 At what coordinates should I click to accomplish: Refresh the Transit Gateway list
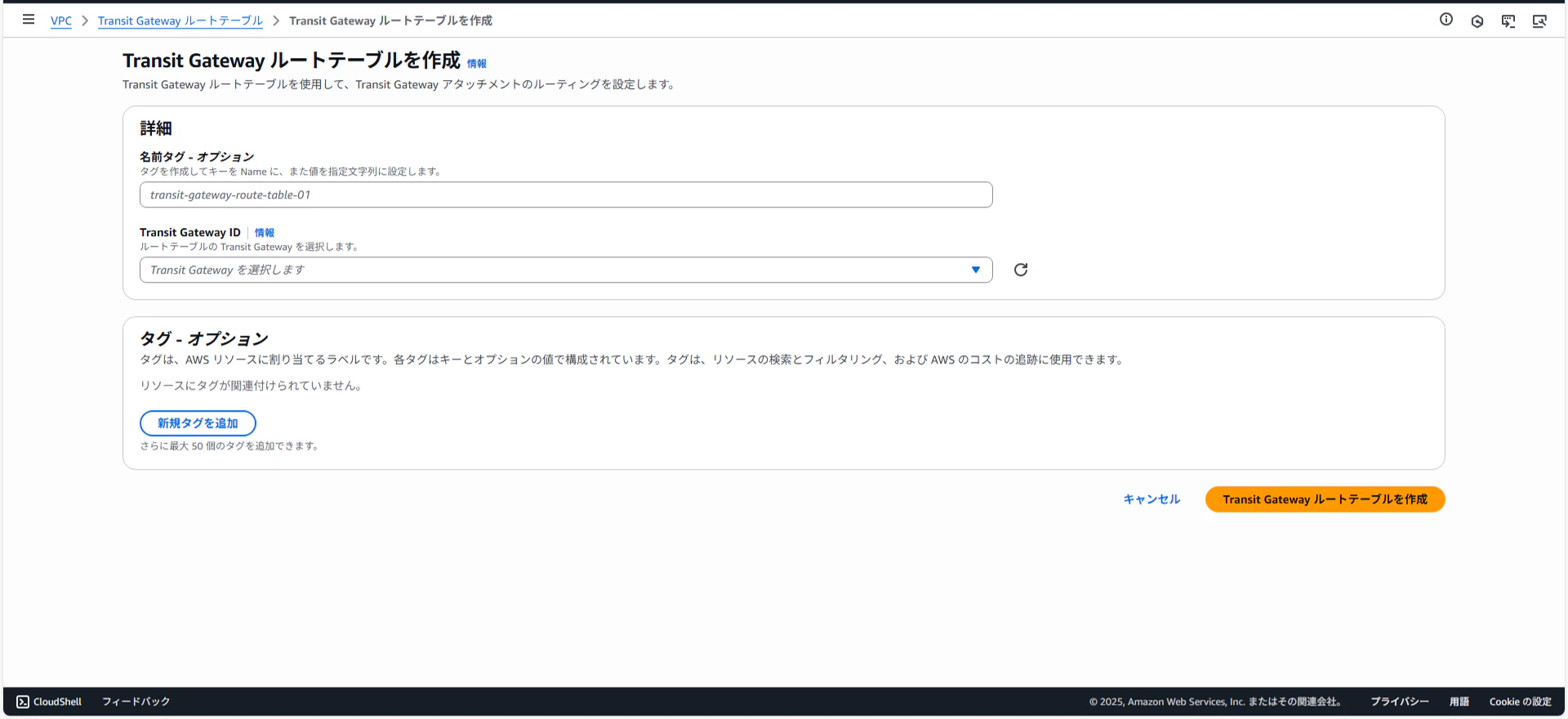[x=1021, y=270]
